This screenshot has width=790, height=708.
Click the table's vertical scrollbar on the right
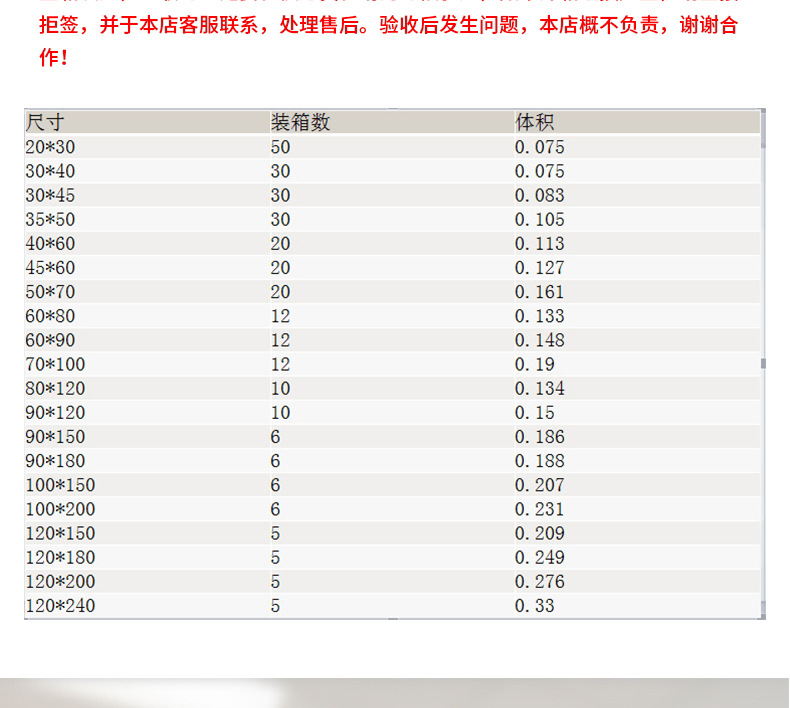pos(763,364)
